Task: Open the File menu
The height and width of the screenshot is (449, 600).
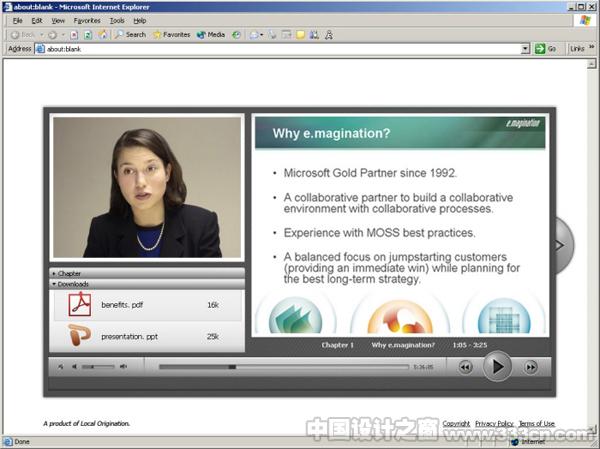Action: pyautogui.click(x=18, y=21)
